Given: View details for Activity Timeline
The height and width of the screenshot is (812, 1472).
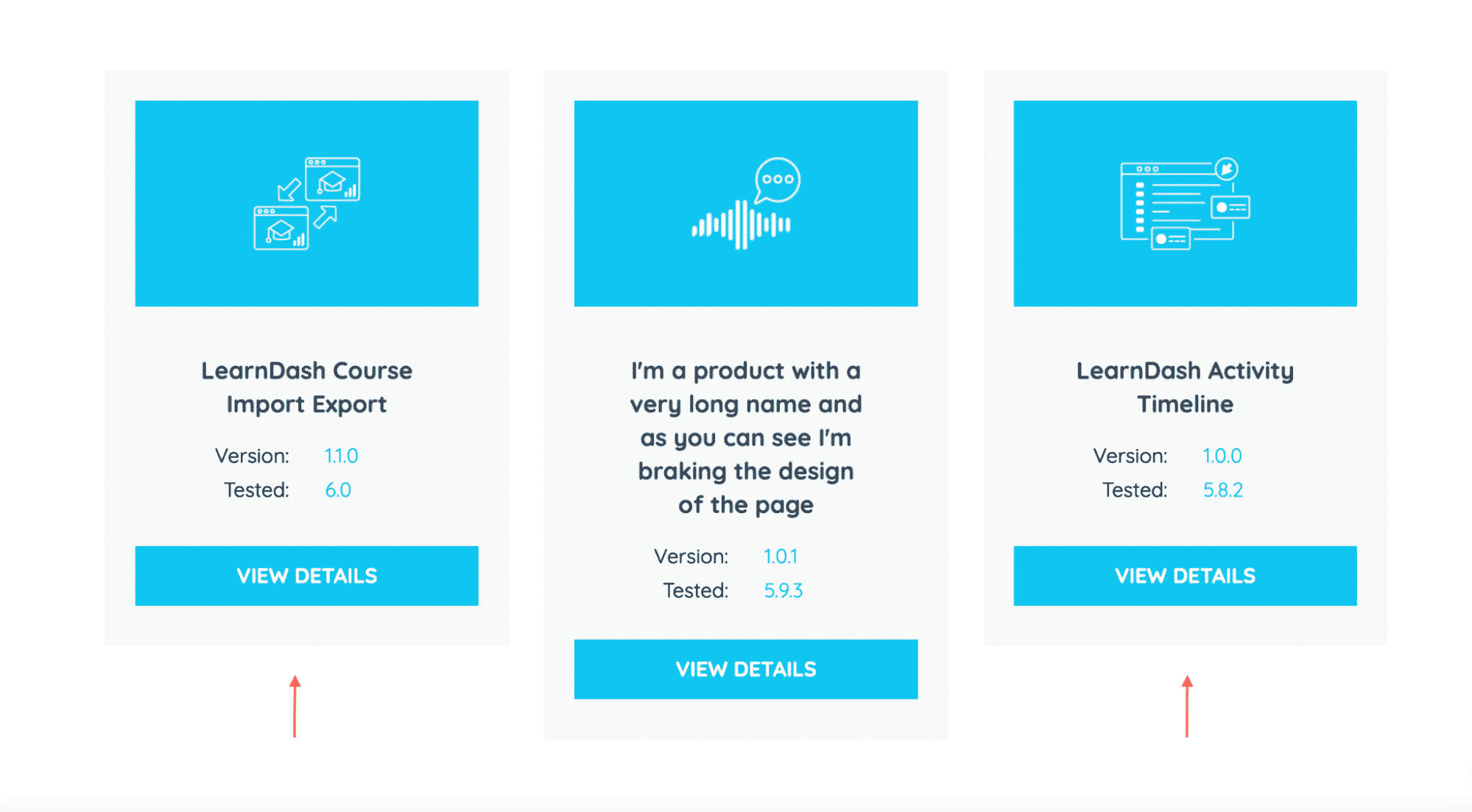Looking at the screenshot, I should point(1186,576).
